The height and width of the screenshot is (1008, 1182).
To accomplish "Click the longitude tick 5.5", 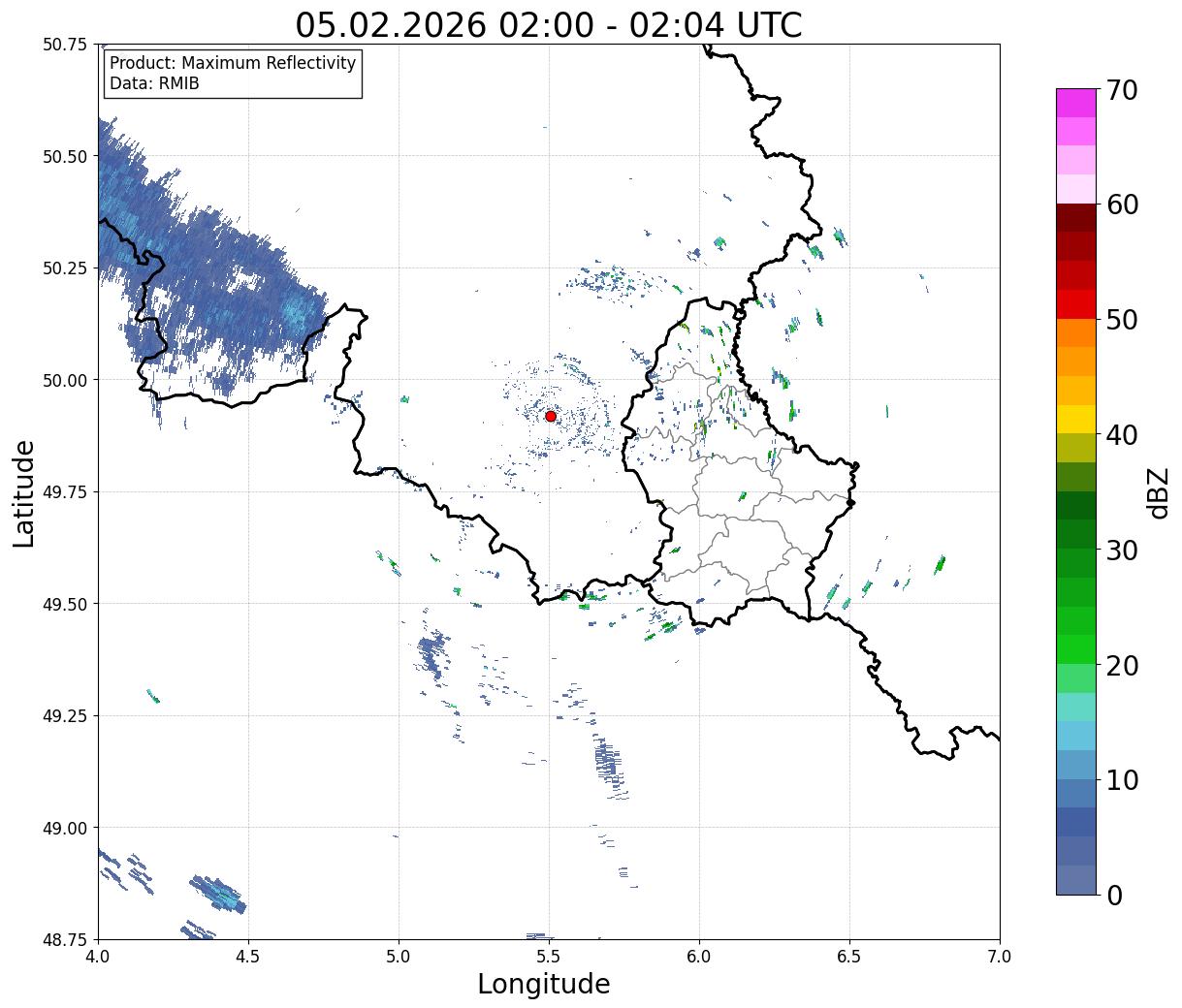I will [549, 956].
